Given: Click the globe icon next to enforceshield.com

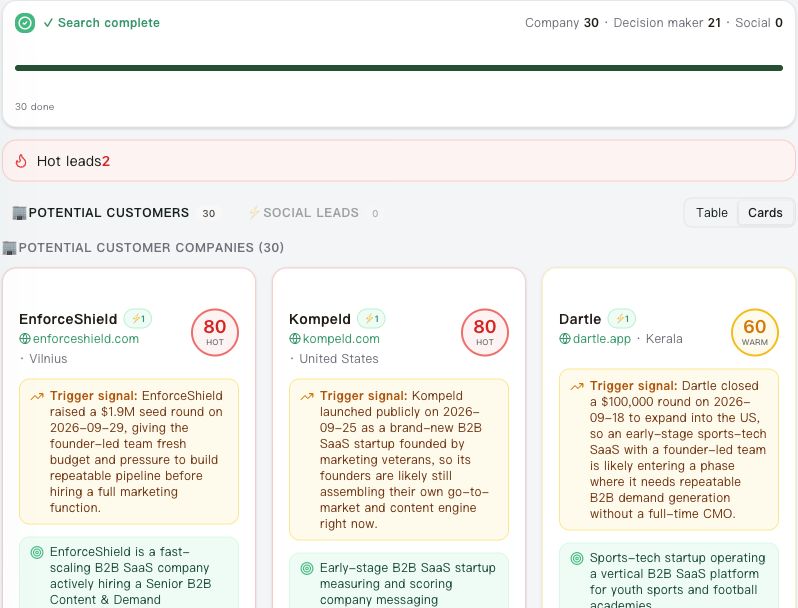Looking at the screenshot, I should tap(24, 338).
